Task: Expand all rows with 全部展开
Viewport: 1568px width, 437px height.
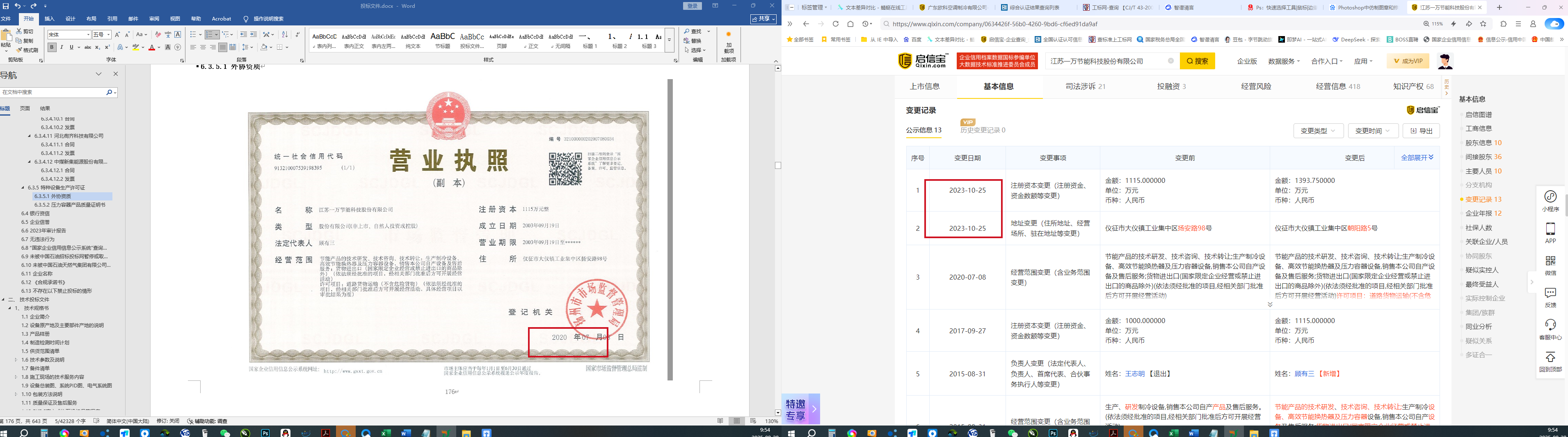Action: tap(1417, 158)
